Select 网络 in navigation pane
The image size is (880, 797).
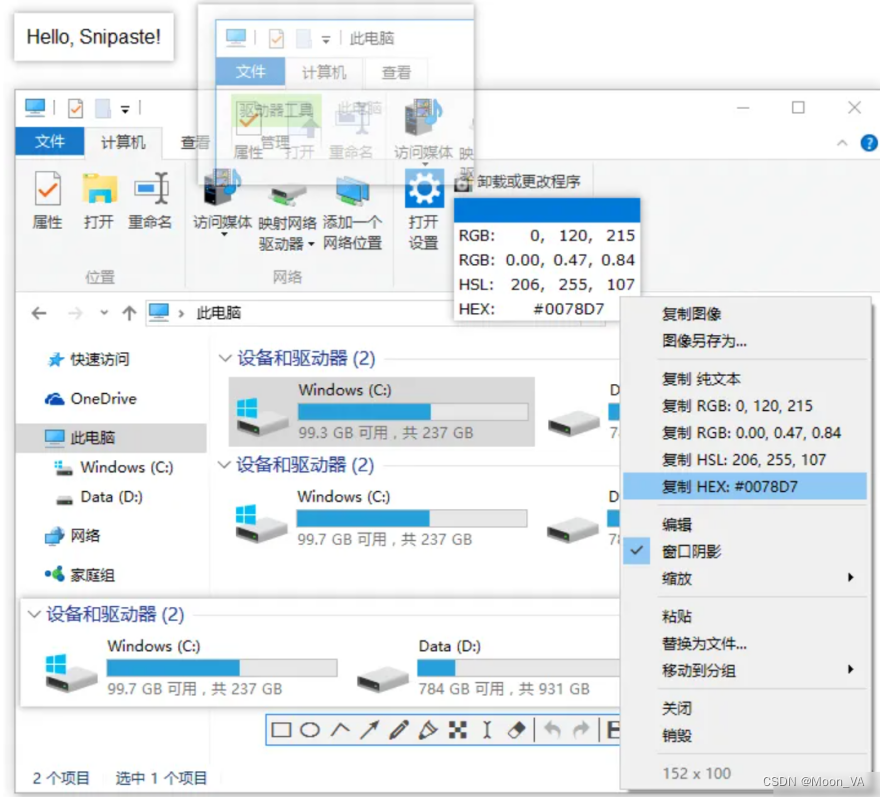pos(72,535)
